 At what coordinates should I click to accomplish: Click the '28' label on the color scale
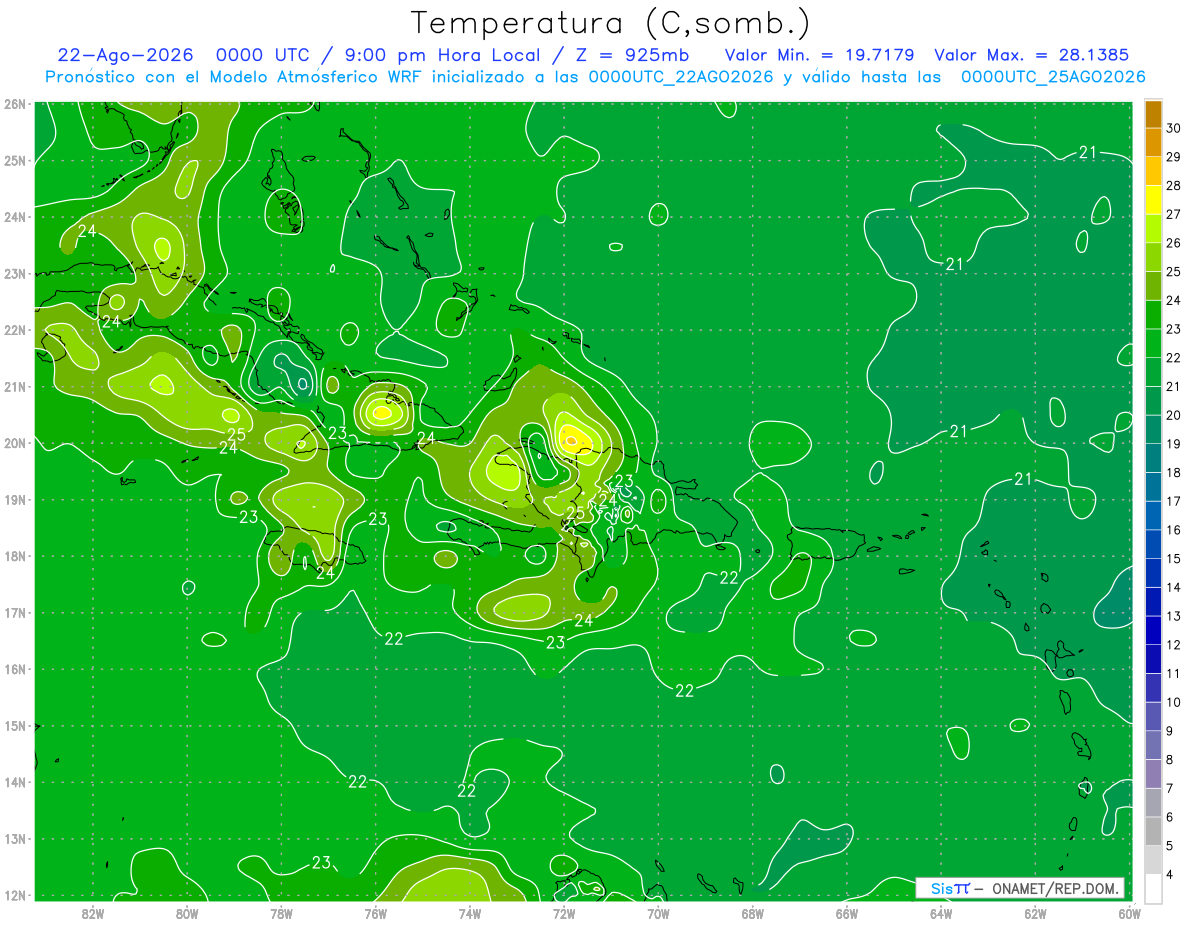(1174, 186)
